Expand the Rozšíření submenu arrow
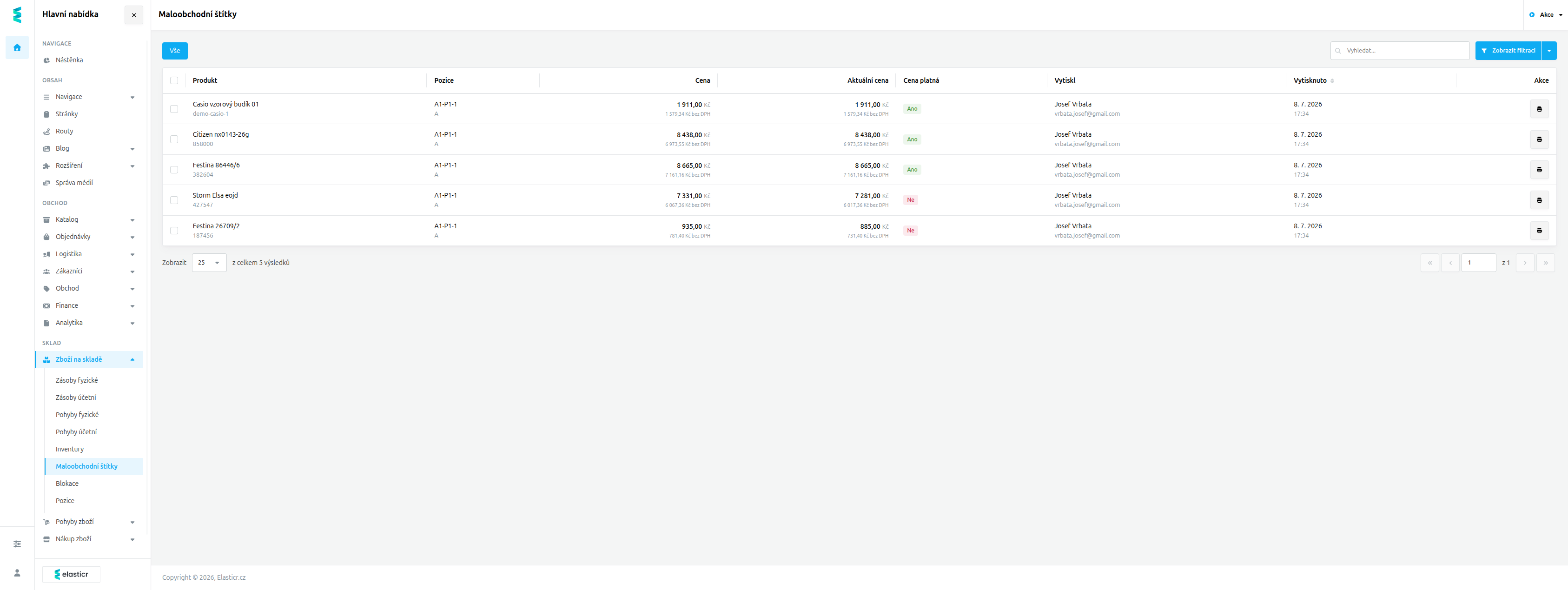Viewport: 1568px width, 590px height. click(x=132, y=166)
